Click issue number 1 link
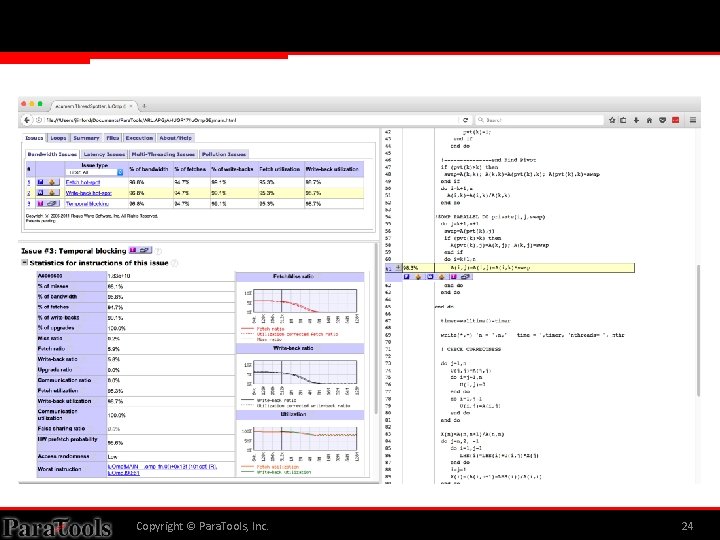Screen dimensions: 720x540 tap(28, 182)
